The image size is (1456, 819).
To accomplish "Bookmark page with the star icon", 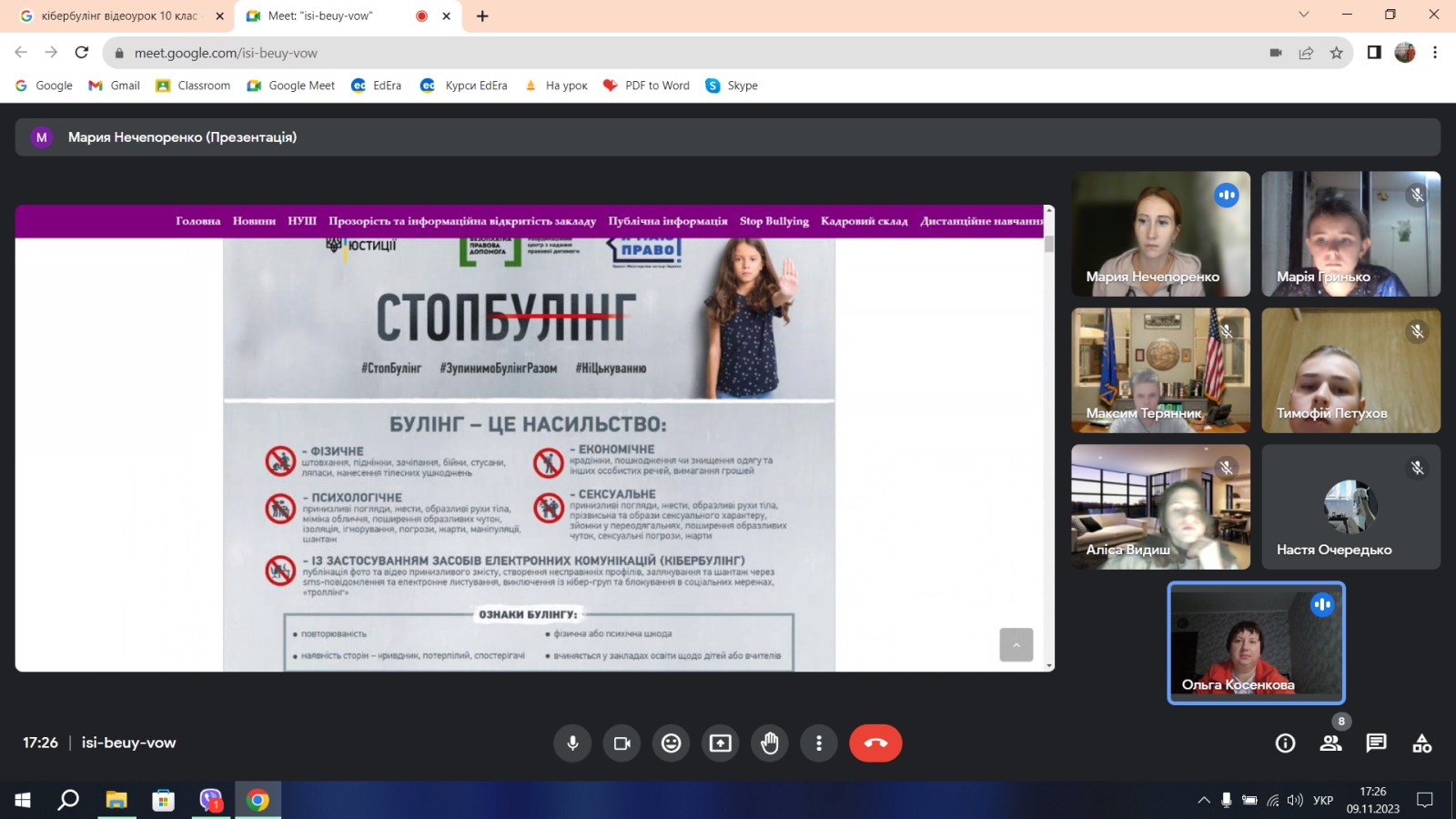I will [x=1336, y=53].
